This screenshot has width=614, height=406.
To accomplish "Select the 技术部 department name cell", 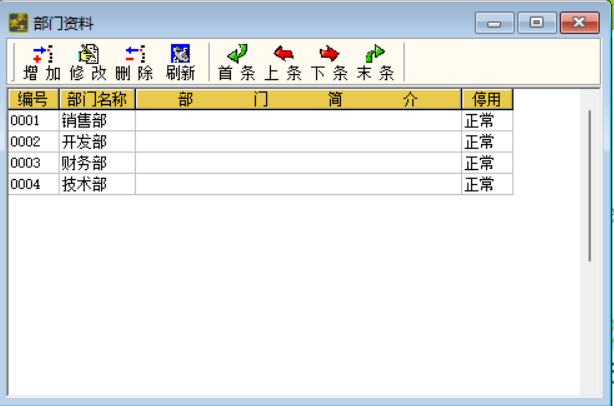I will point(97,184).
